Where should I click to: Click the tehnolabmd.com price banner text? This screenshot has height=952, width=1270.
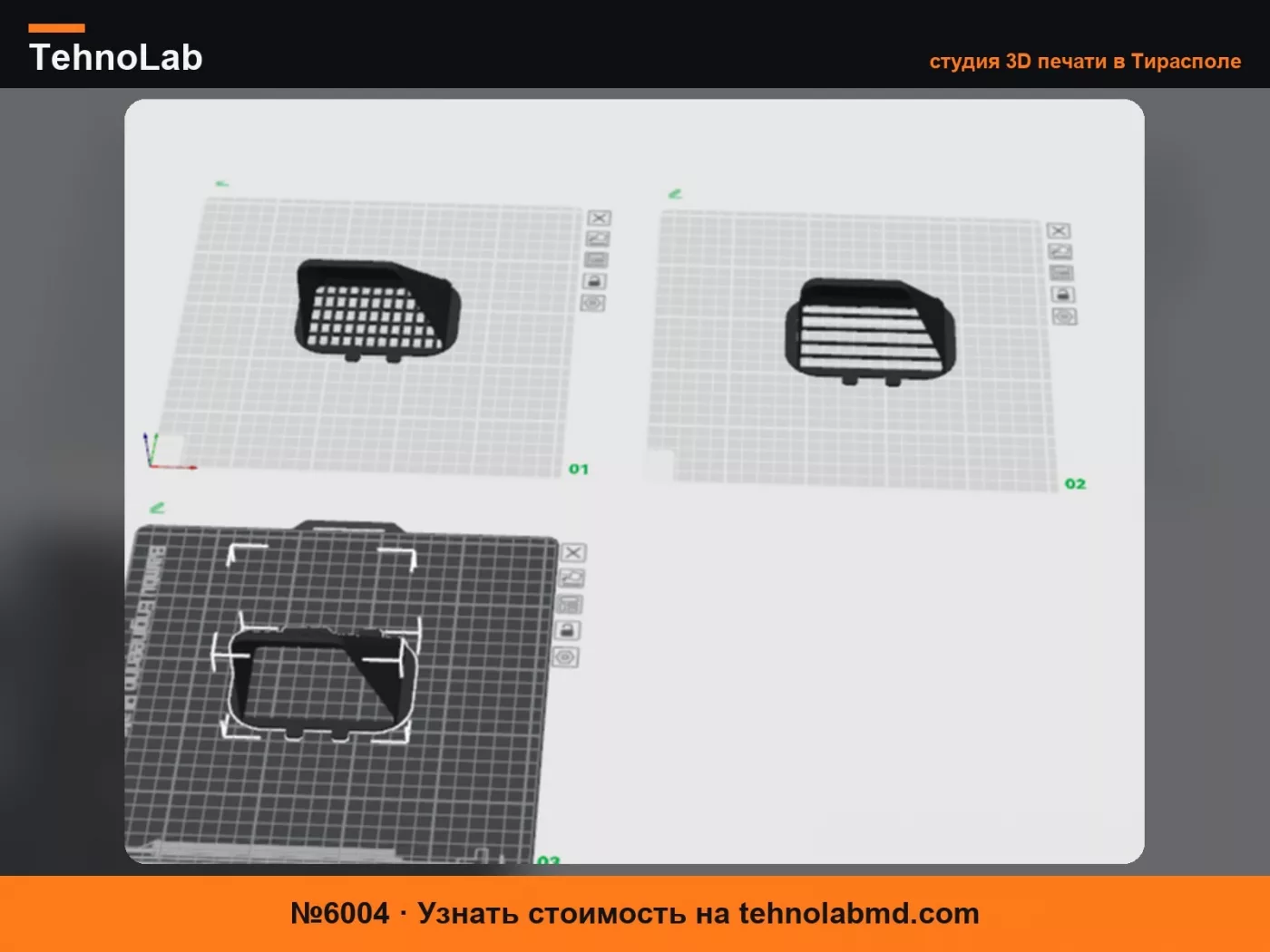[635, 913]
